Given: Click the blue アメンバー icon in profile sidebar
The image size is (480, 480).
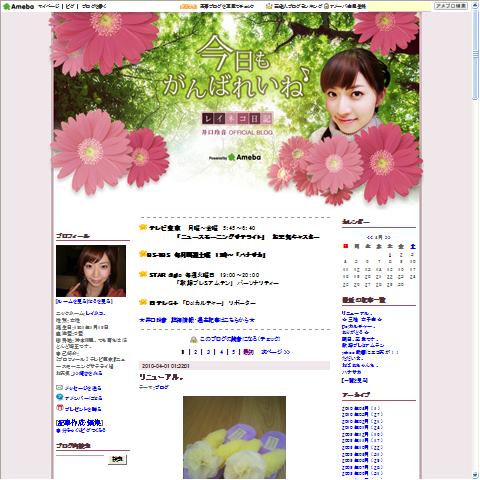Looking at the screenshot, I should click(x=60, y=397).
